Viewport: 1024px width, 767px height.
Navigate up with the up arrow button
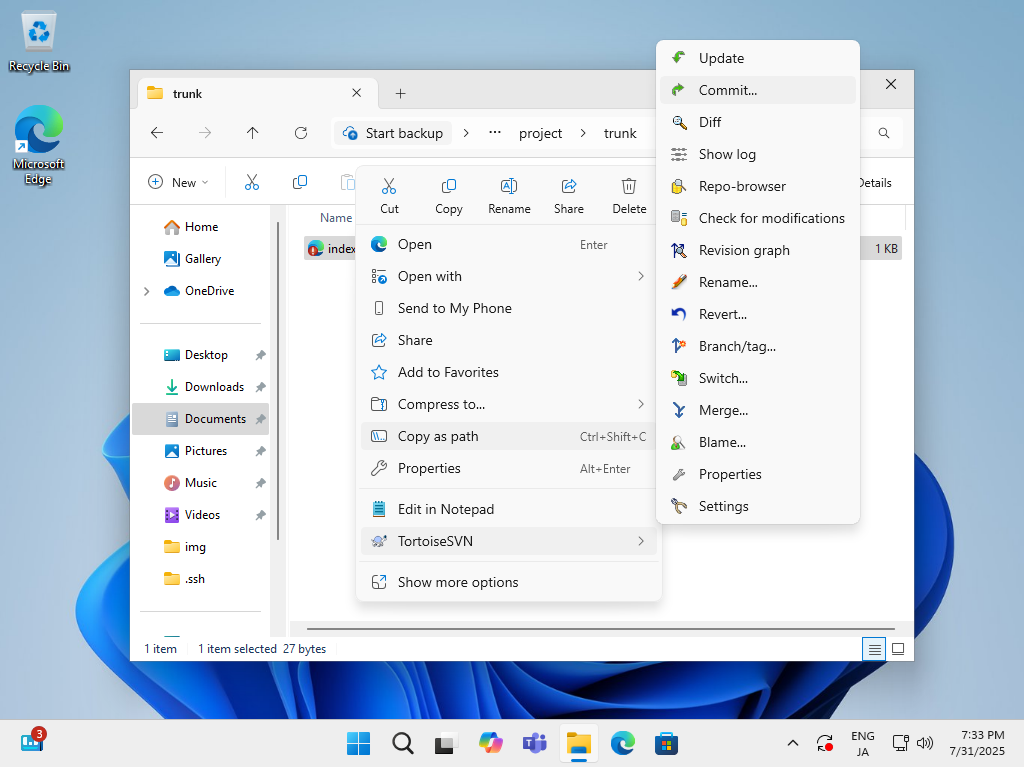(x=253, y=133)
